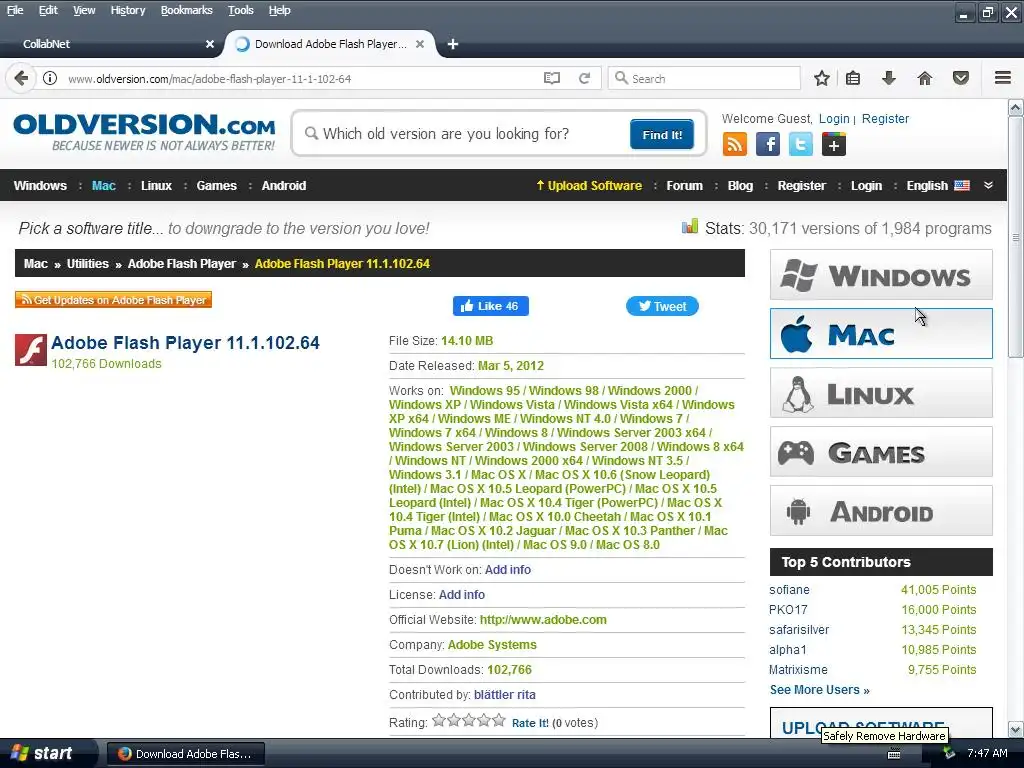Close the CollabNet tab
The image size is (1024, 768).
coord(210,44)
